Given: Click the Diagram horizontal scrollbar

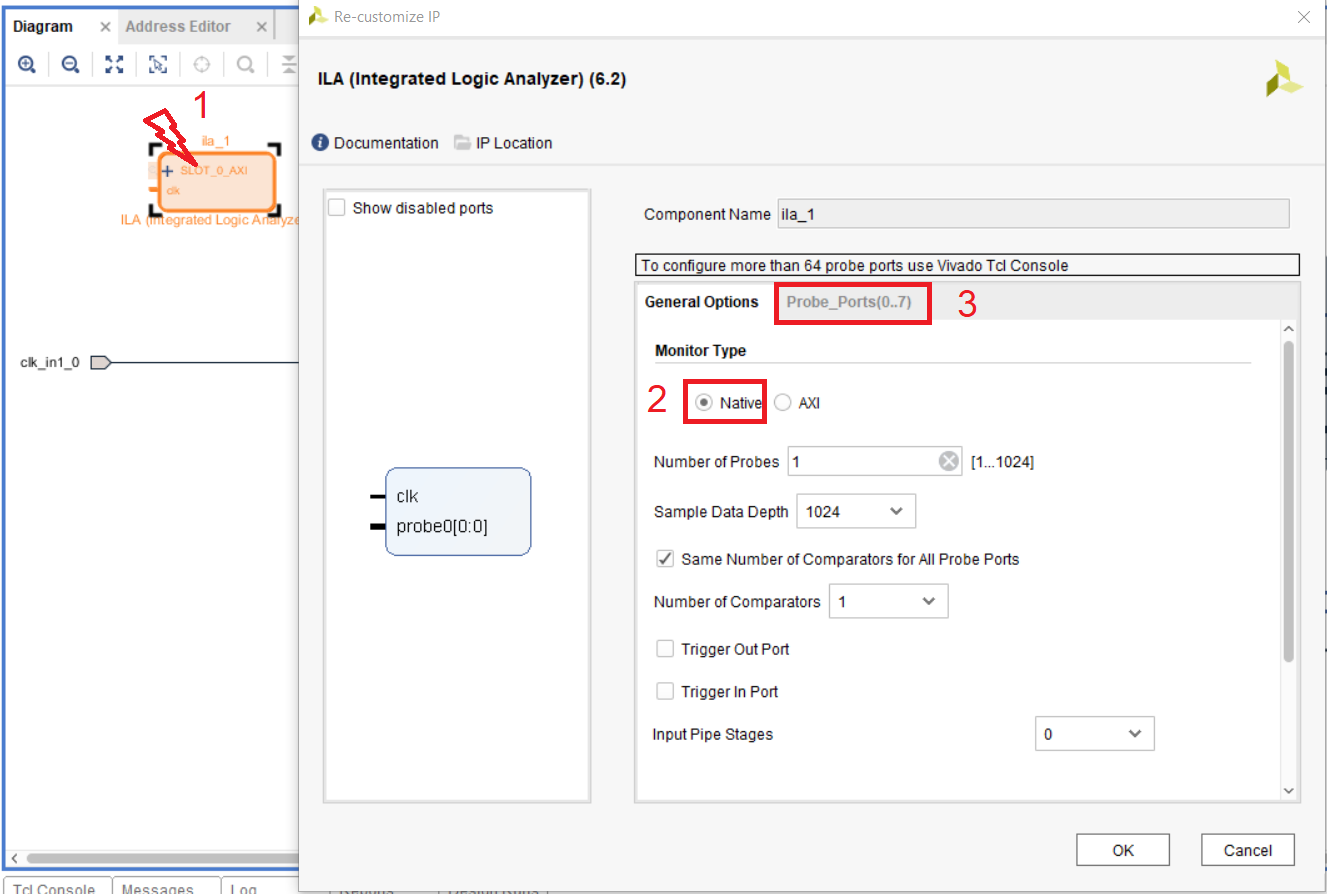Looking at the screenshot, I should pos(160,858).
